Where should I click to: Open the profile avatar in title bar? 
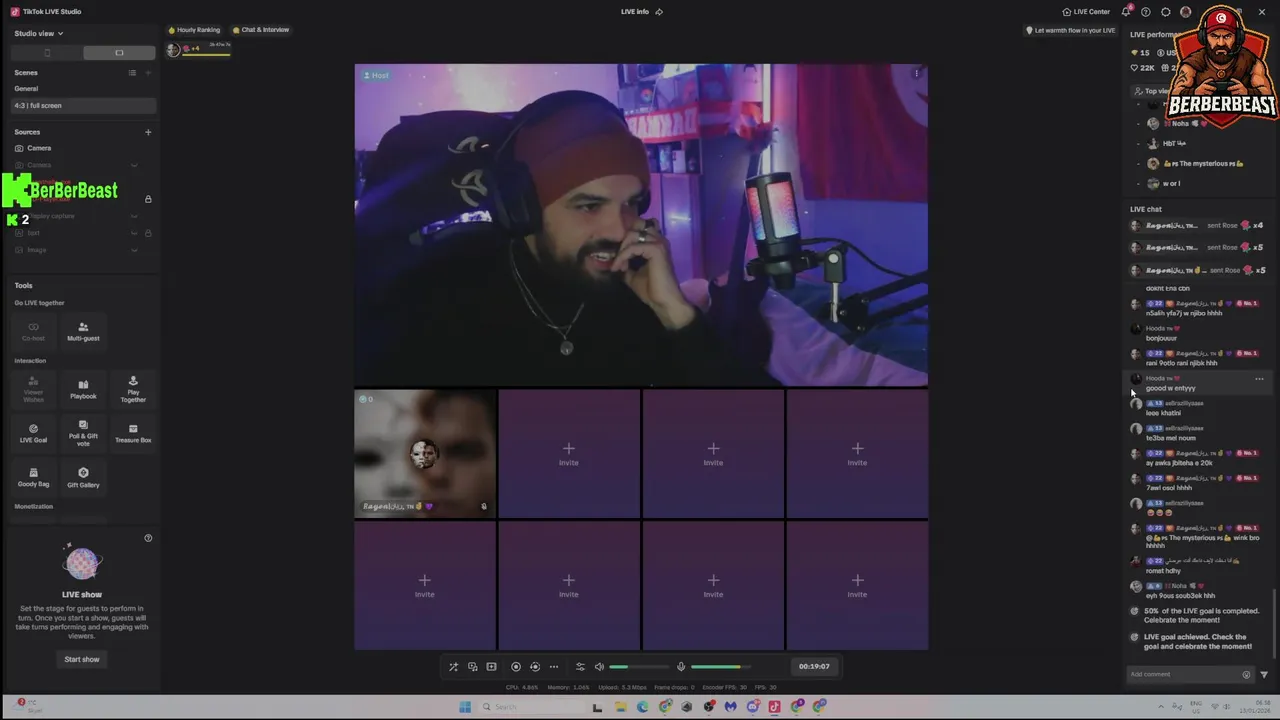point(1186,12)
